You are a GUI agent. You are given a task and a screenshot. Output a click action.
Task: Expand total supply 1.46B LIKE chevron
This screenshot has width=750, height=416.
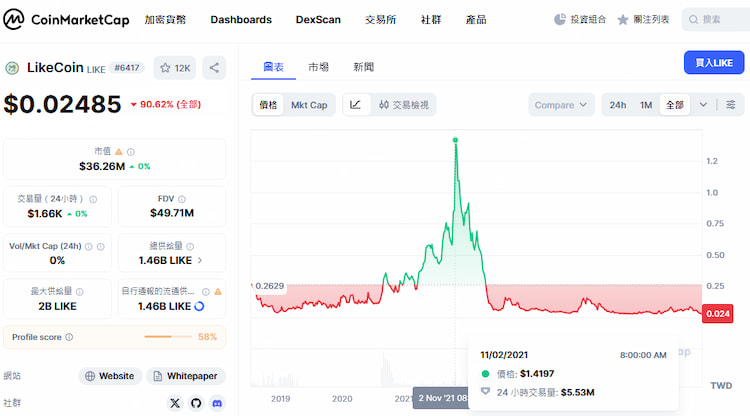click(x=200, y=261)
